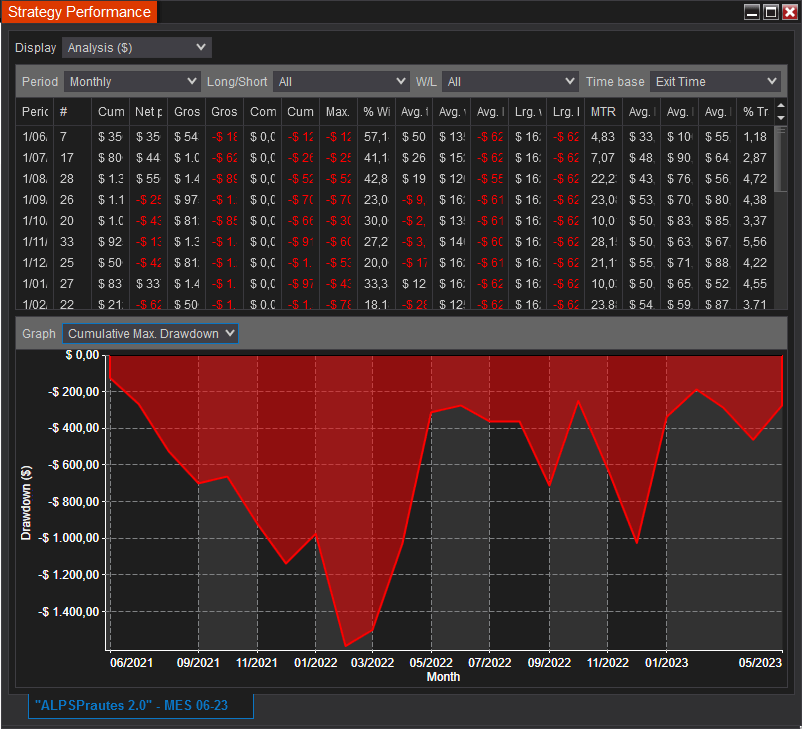Click the % Trade value 5,56
802x729 pixels.
(x=755, y=241)
